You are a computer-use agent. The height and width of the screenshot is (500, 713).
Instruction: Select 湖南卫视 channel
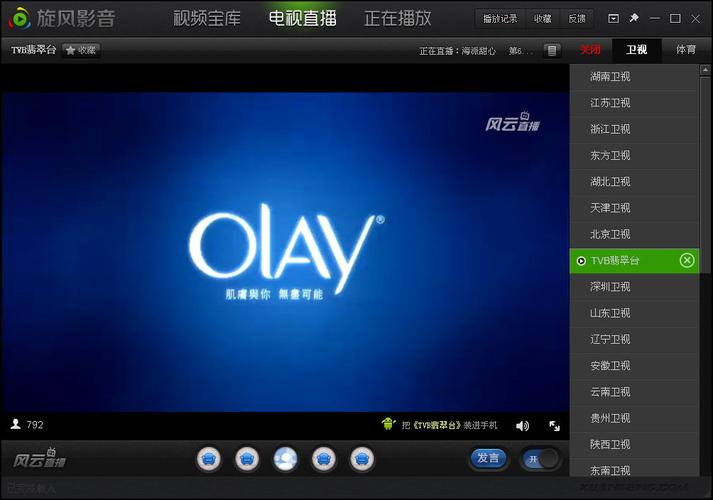634,77
